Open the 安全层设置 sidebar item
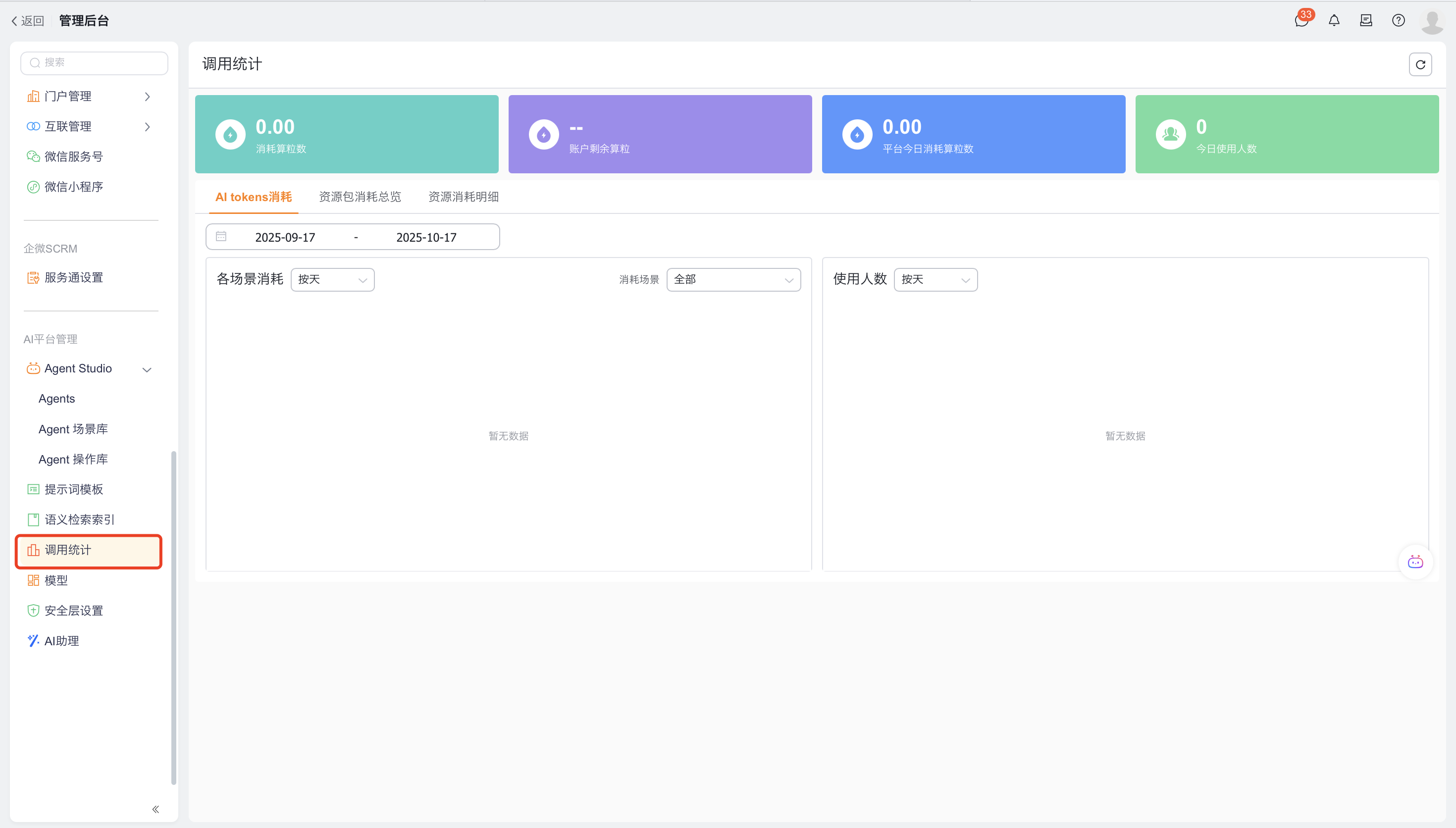This screenshot has height=828, width=1456. pyautogui.click(x=73, y=610)
